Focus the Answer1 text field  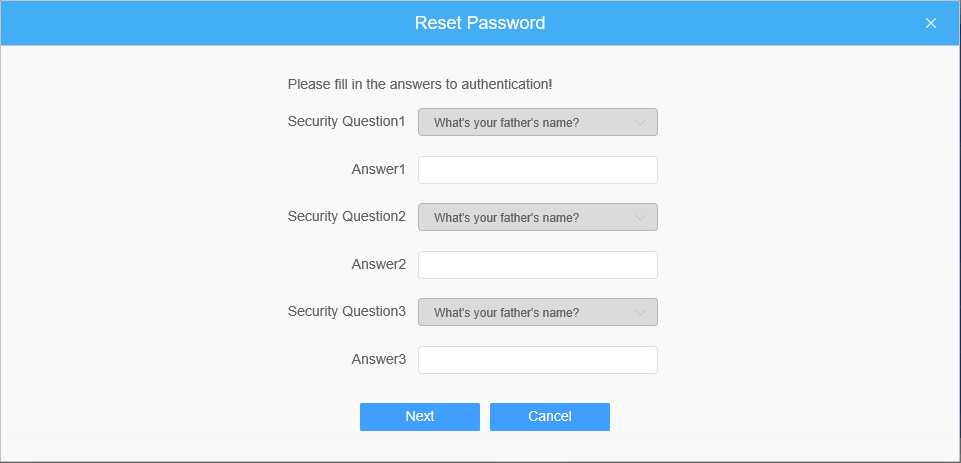[x=537, y=170]
